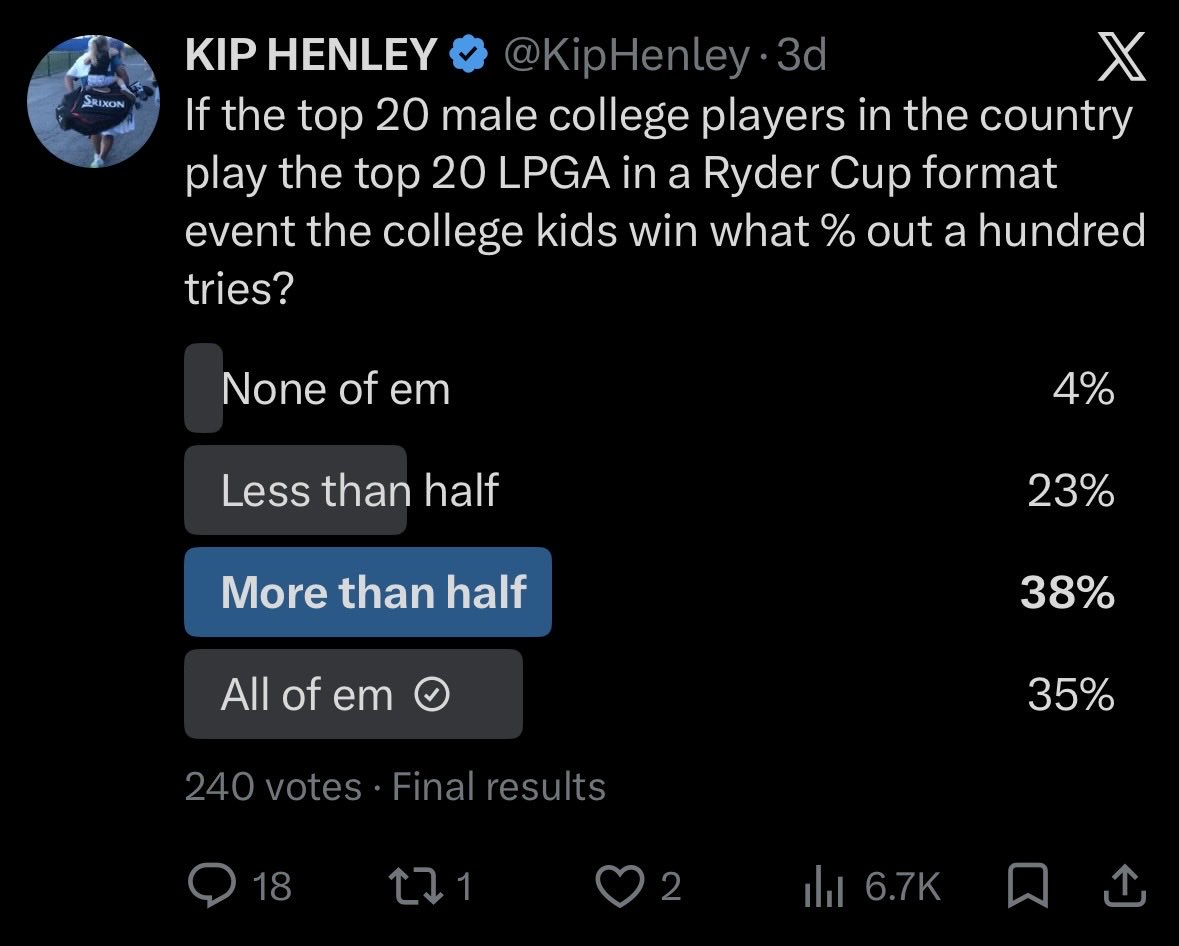Click the blue verified checkmark badge
The image size is (1179, 946).
[x=468, y=54]
